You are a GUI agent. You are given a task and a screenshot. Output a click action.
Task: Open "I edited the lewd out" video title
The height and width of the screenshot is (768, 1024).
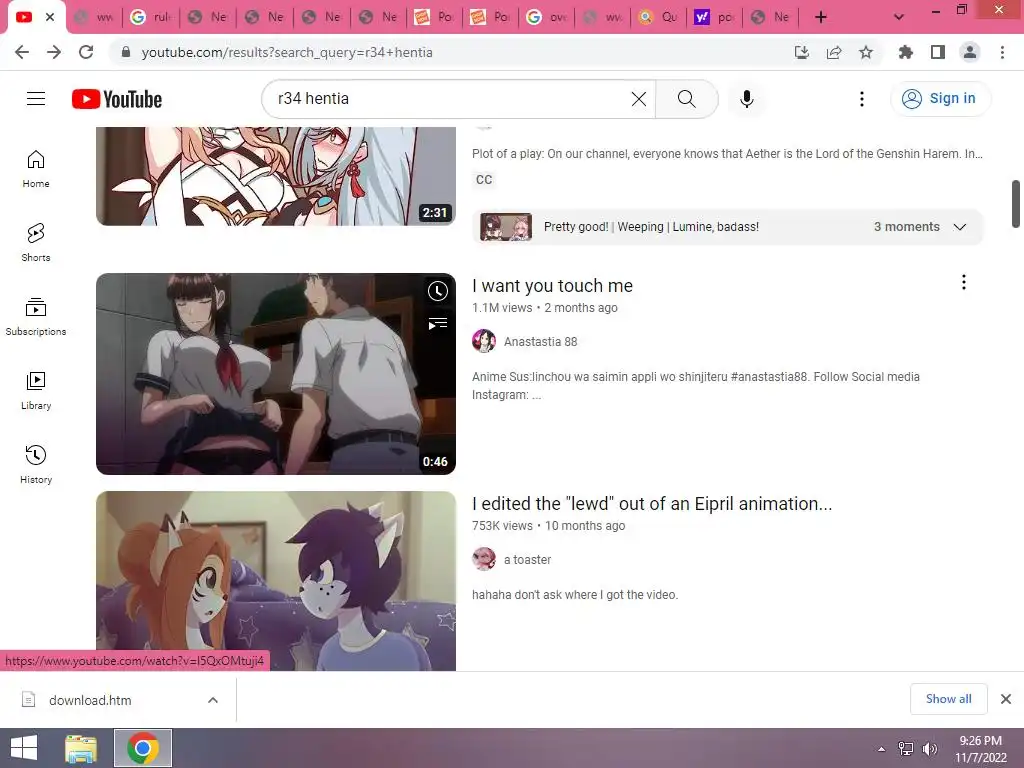pyautogui.click(x=652, y=504)
